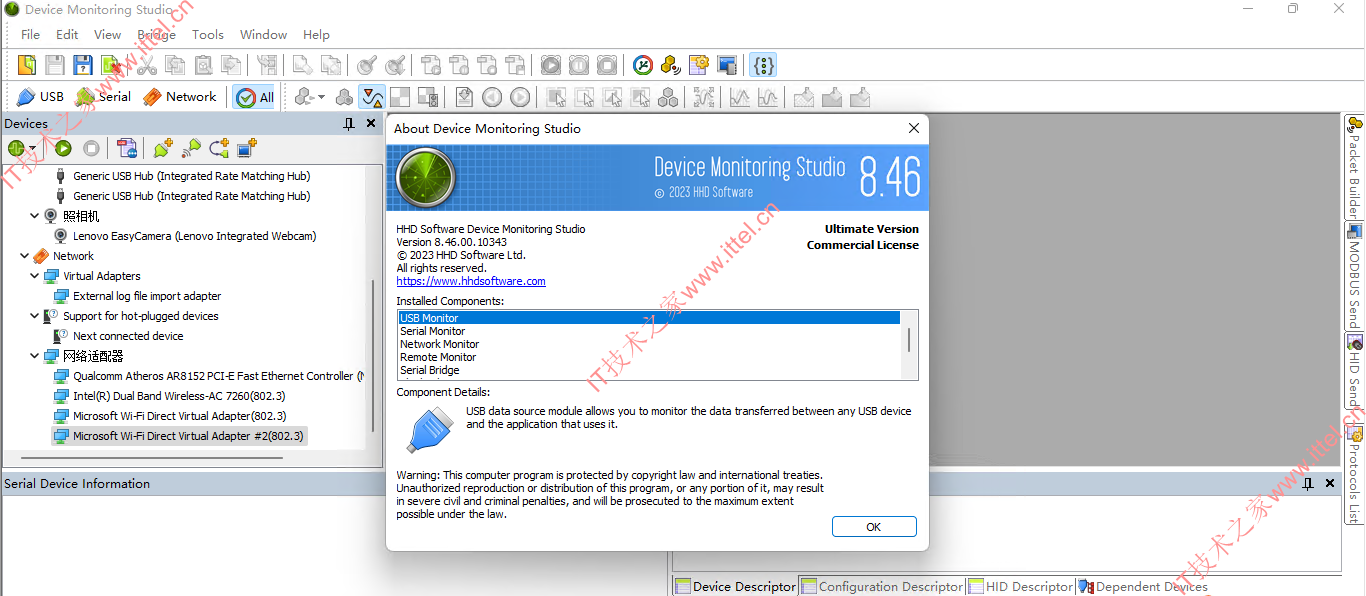Screen dimensions: 1366x596
Task: Switch to the Device Descriptor tab
Action: 736,587
